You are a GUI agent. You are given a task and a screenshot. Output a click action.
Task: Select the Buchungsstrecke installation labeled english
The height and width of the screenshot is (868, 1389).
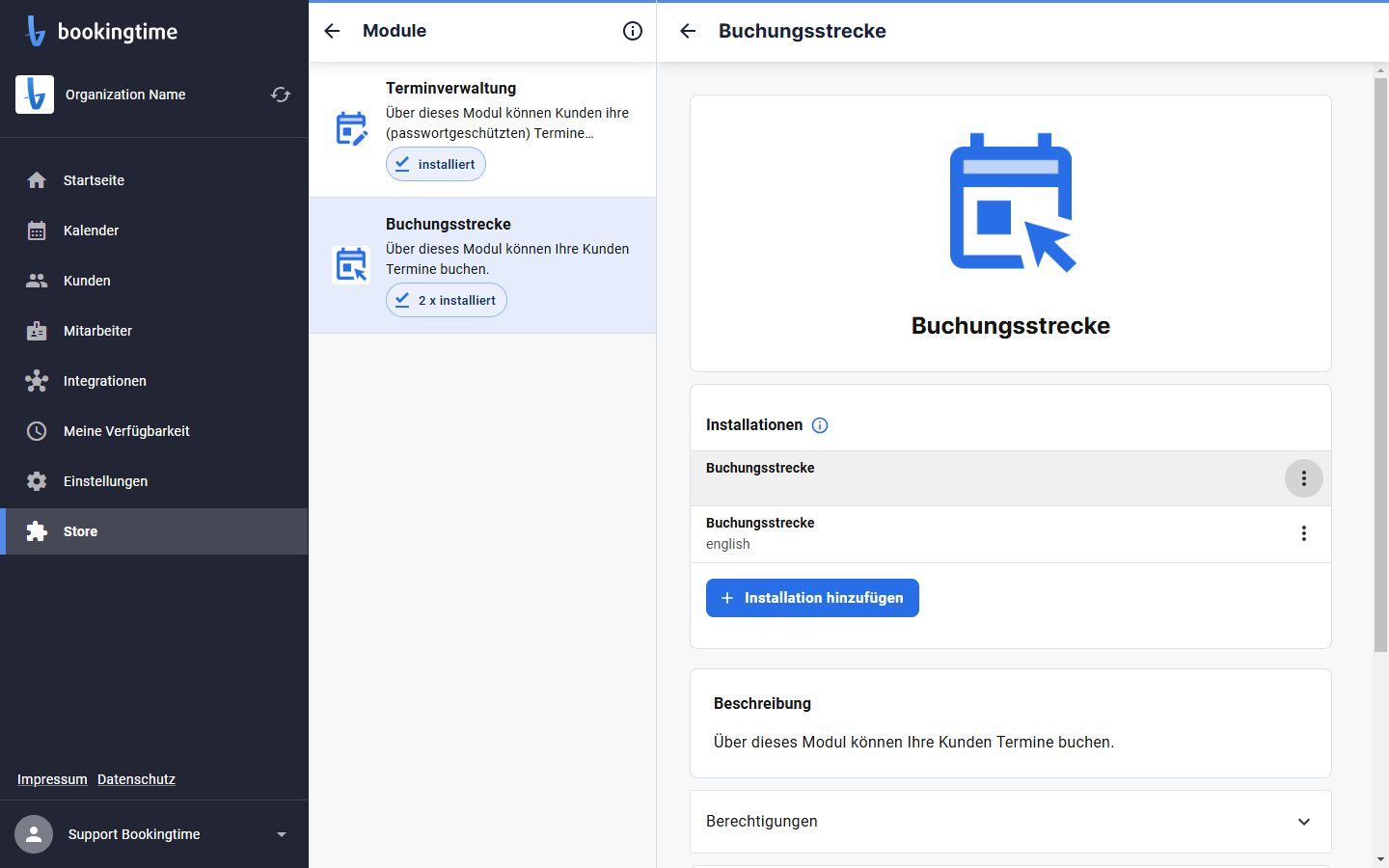point(1011,533)
